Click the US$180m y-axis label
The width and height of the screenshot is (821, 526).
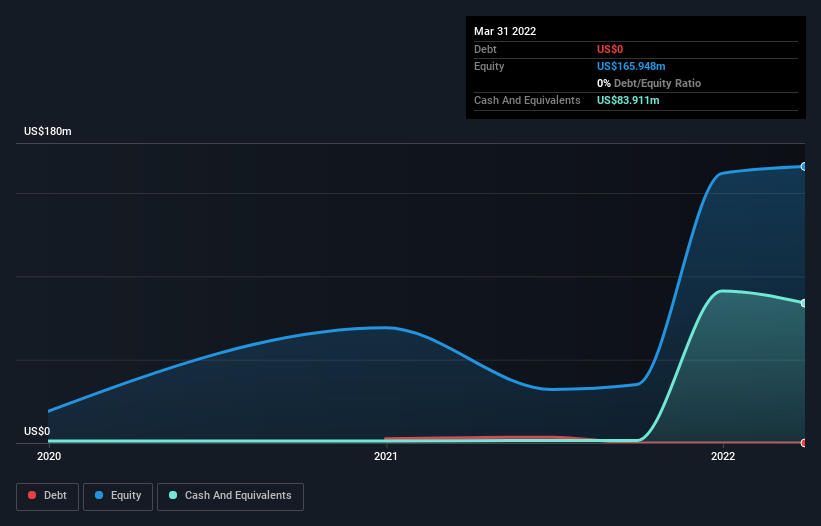click(48, 131)
